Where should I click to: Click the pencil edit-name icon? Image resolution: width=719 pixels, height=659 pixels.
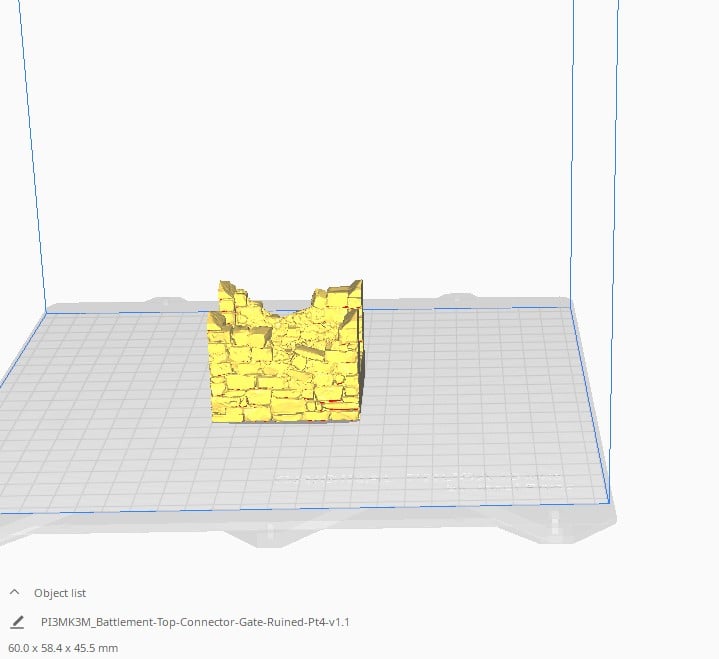tap(17, 622)
